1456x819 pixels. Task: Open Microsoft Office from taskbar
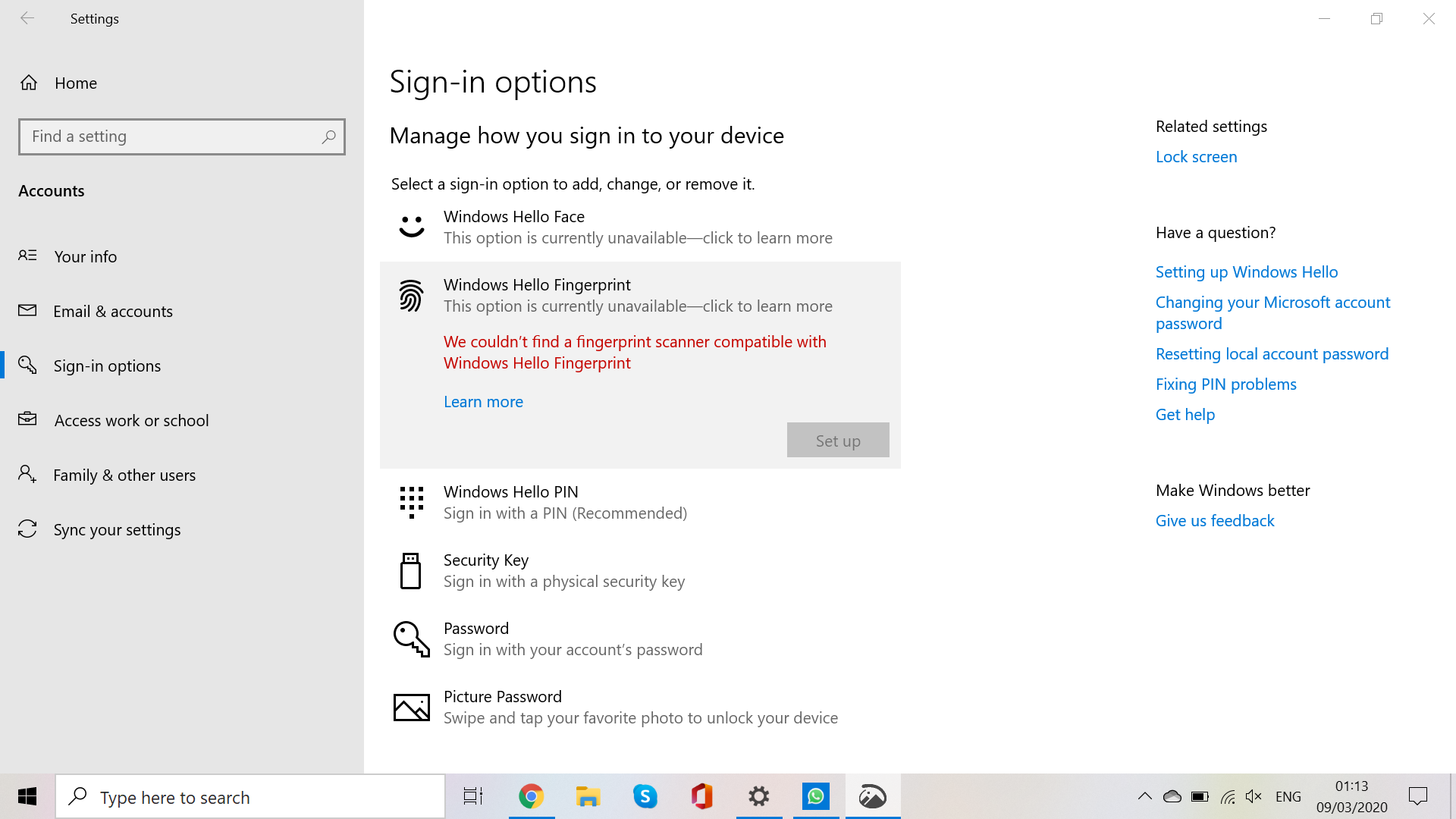click(701, 796)
